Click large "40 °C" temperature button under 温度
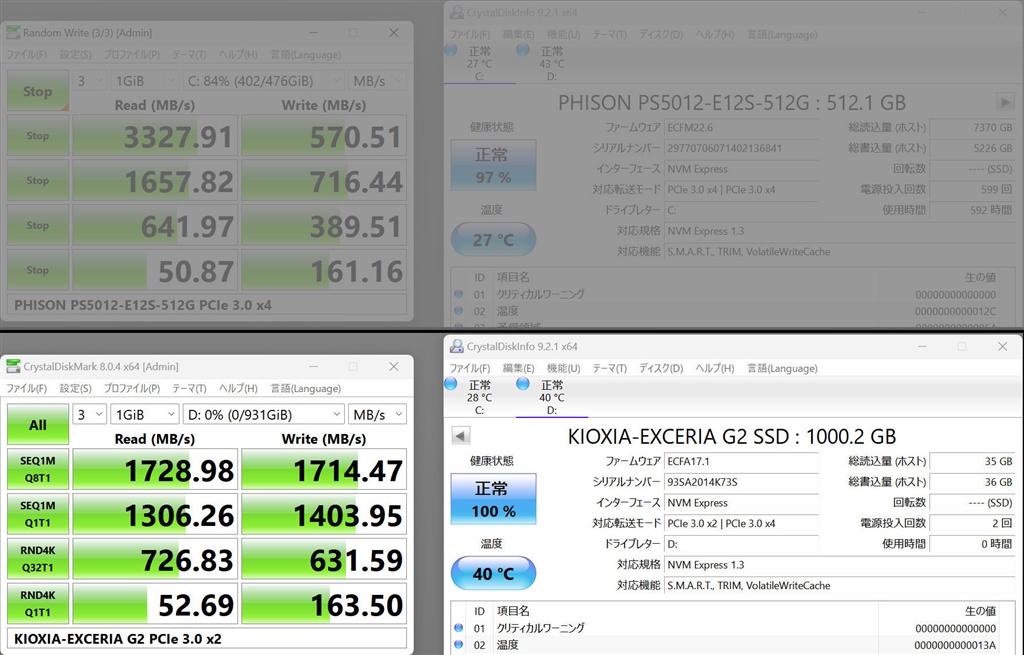The image size is (1024, 655). (493, 573)
